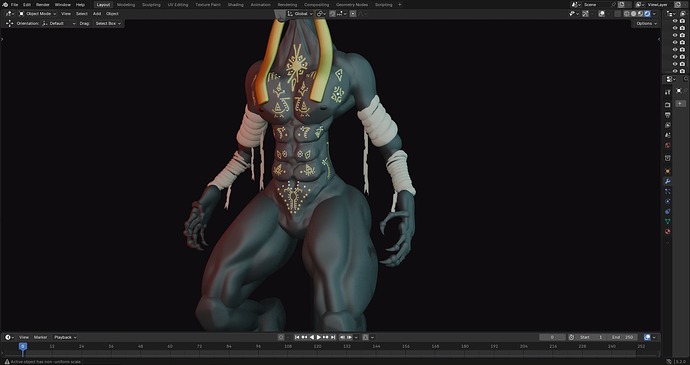Select rendered viewport shading
Screen dimensions: 690x365
647,14
